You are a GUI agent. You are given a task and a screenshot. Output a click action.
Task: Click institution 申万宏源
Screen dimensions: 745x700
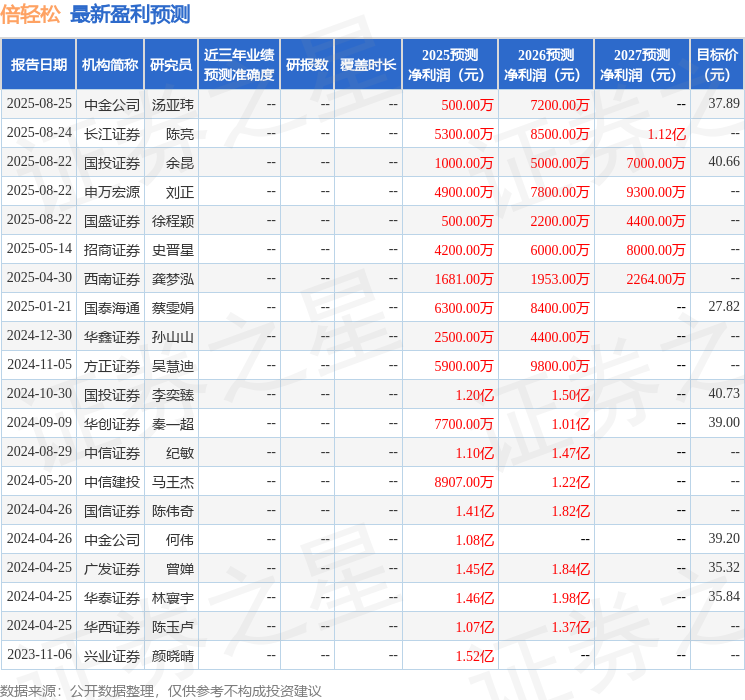[x=112, y=192]
